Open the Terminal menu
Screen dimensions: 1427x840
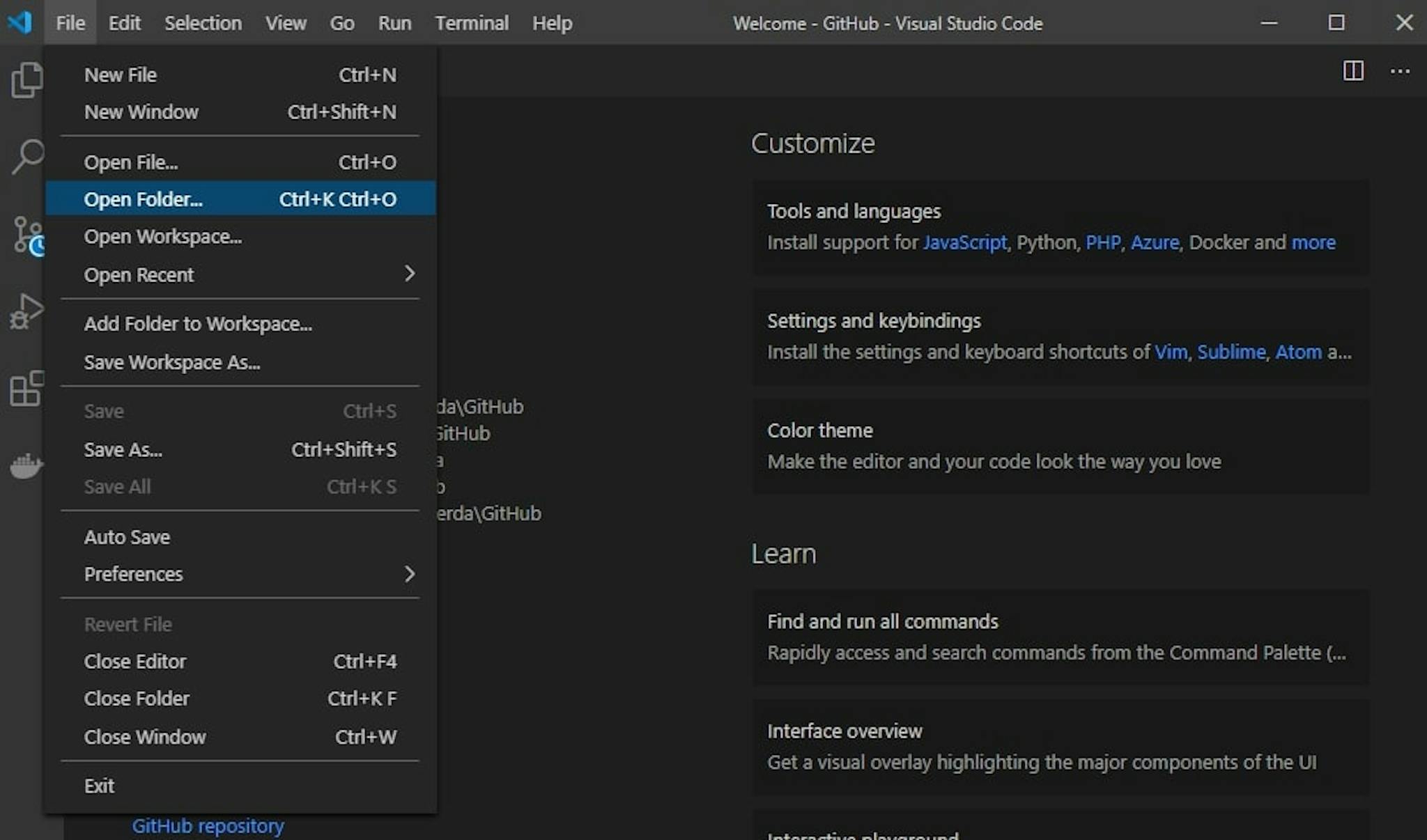point(472,23)
